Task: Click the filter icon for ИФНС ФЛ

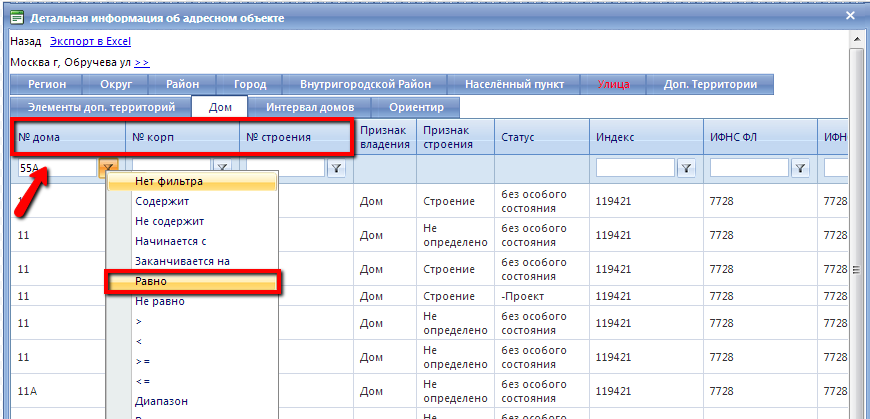Action: click(800, 168)
